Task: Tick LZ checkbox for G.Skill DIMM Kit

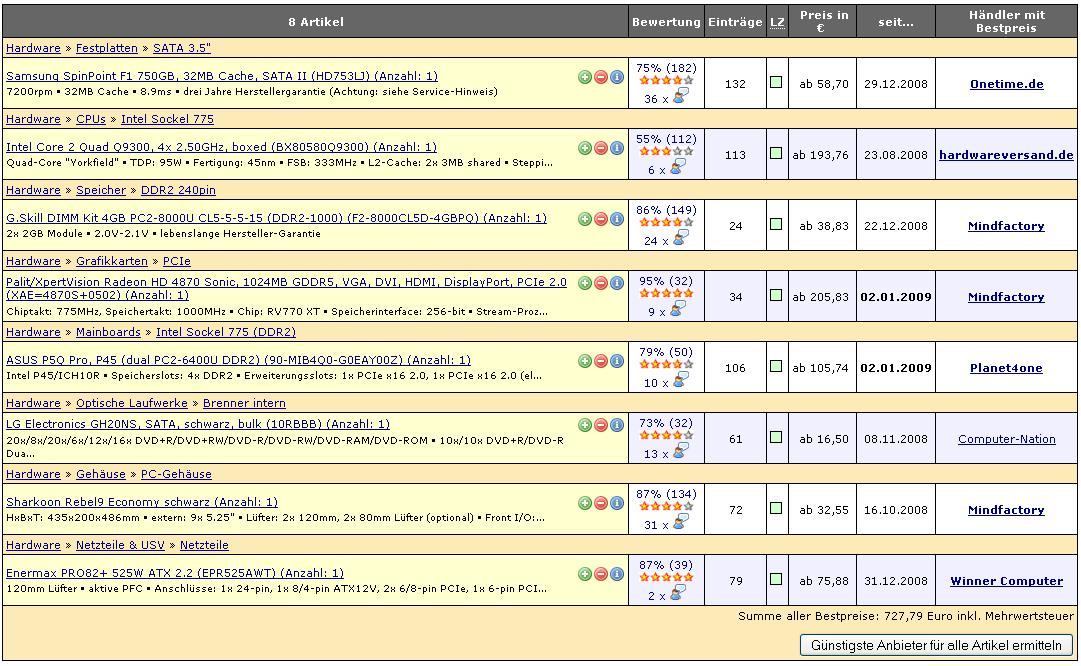Action: [776, 224]
